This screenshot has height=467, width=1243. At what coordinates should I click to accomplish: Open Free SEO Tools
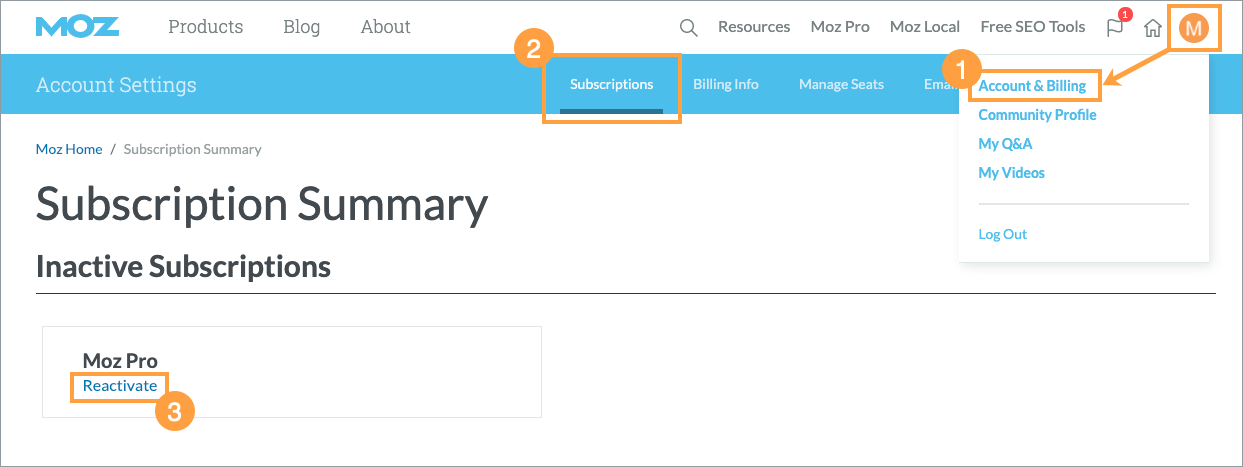1032,27
